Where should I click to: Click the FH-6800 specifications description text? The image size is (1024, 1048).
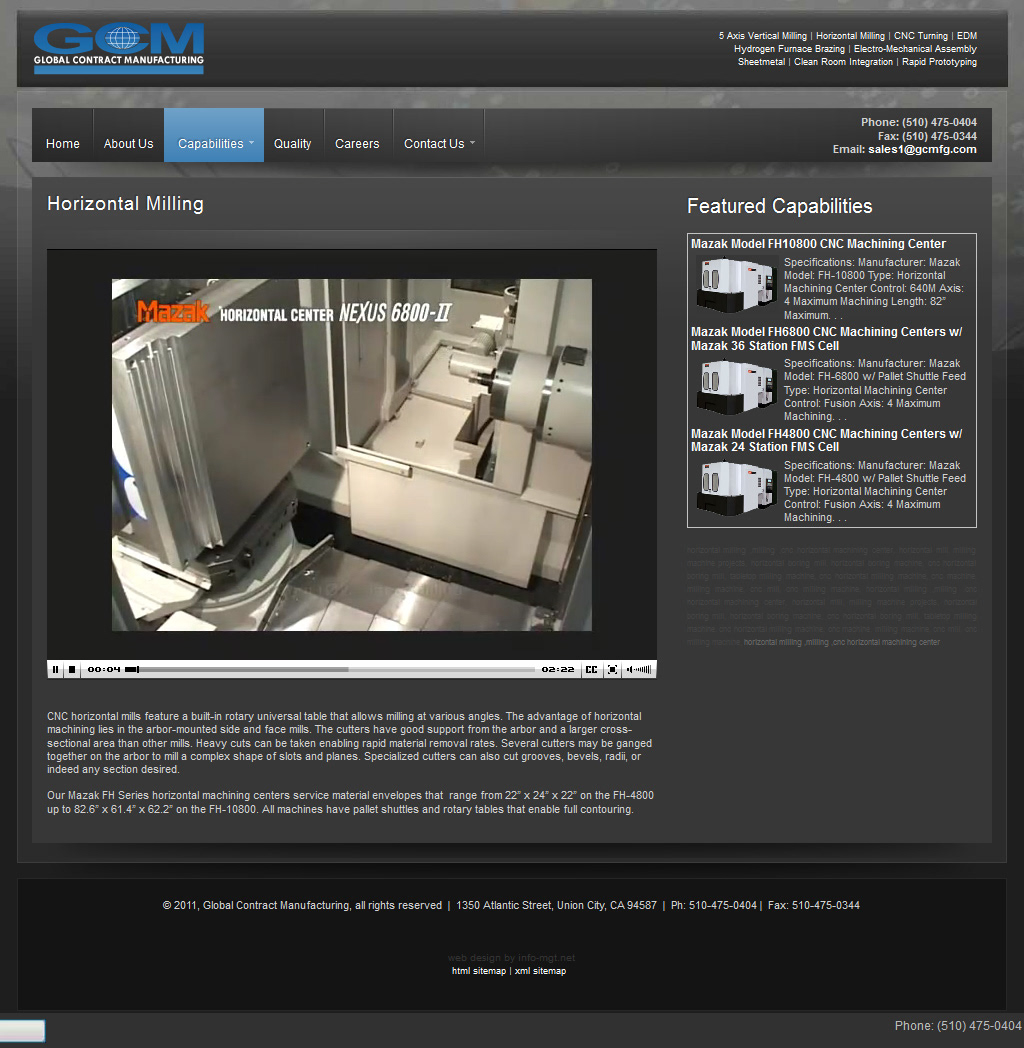point(874,390)
